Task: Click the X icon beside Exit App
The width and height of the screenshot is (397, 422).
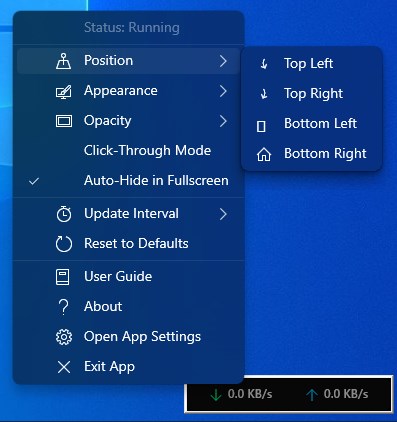Action: tap(64, 367)
